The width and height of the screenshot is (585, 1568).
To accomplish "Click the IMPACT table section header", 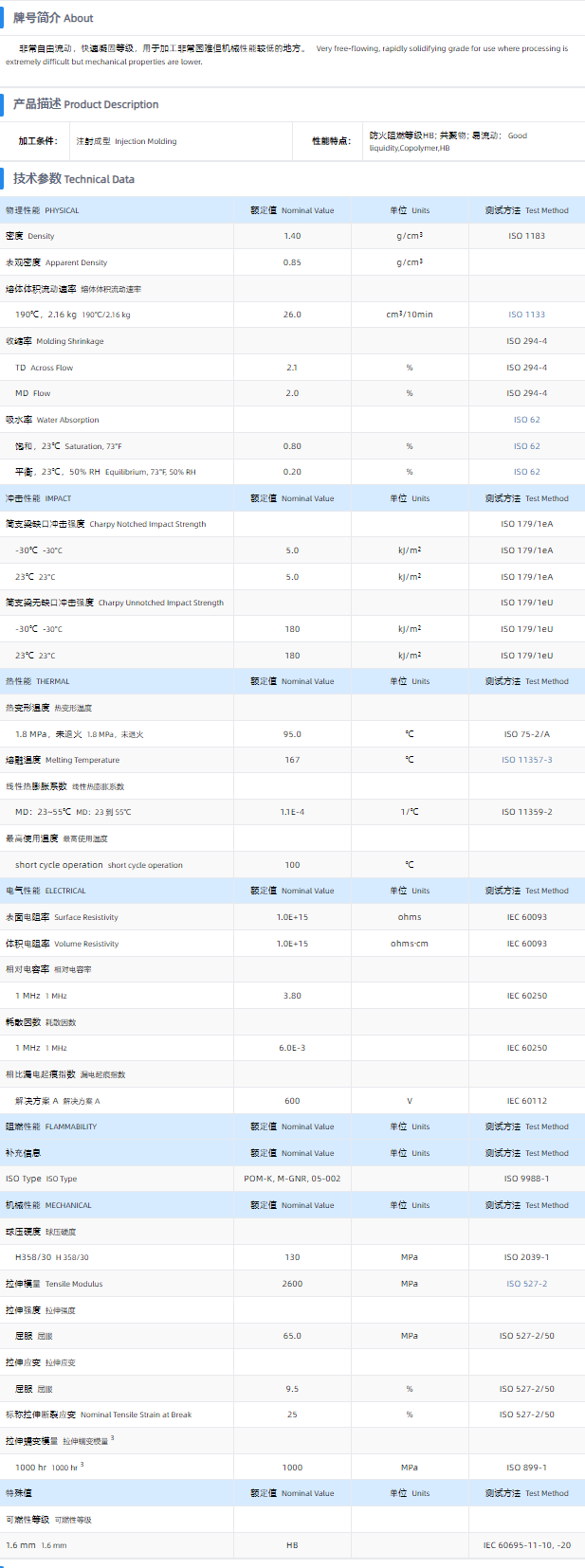I will (x=39, y=498).
